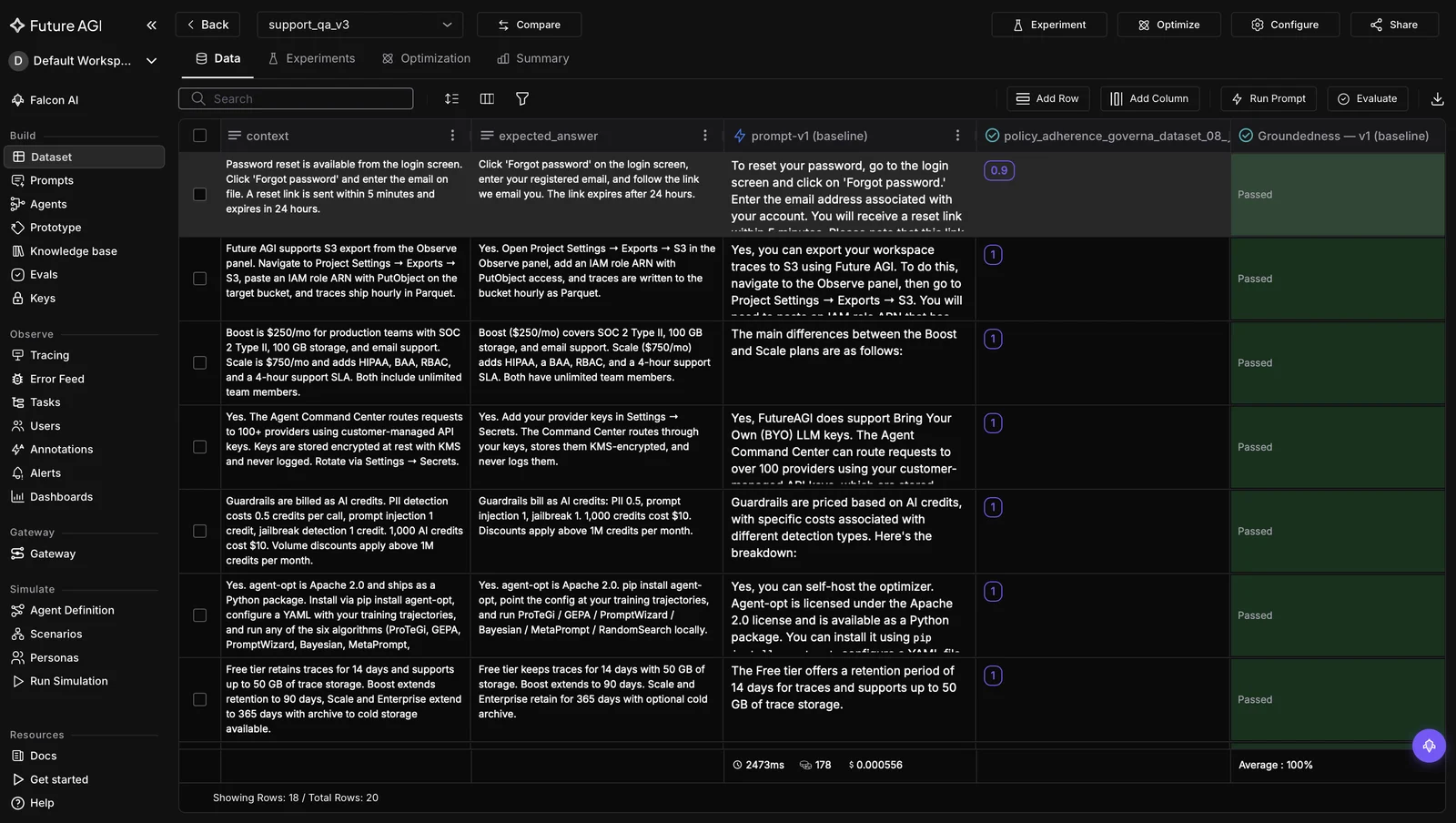Open the context column's three-dot menu

452,136
